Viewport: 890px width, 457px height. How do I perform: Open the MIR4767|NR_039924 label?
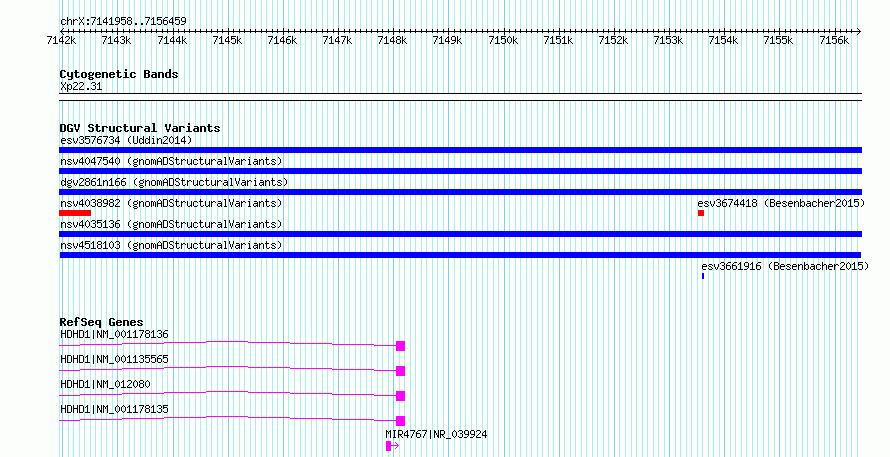[436, 434]
